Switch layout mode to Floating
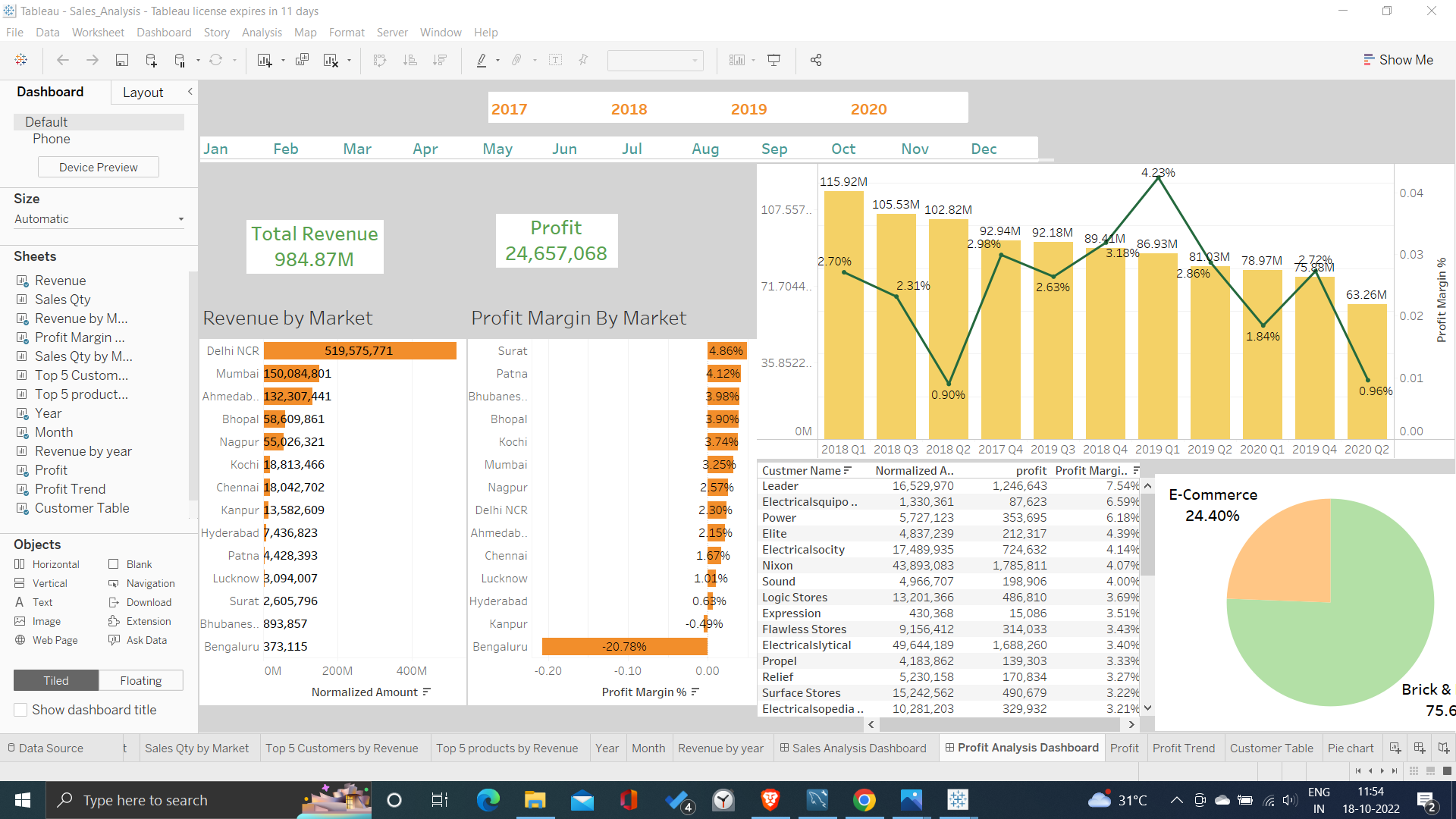Viewport: 1456px width, 819px height. tap(140, 680)
